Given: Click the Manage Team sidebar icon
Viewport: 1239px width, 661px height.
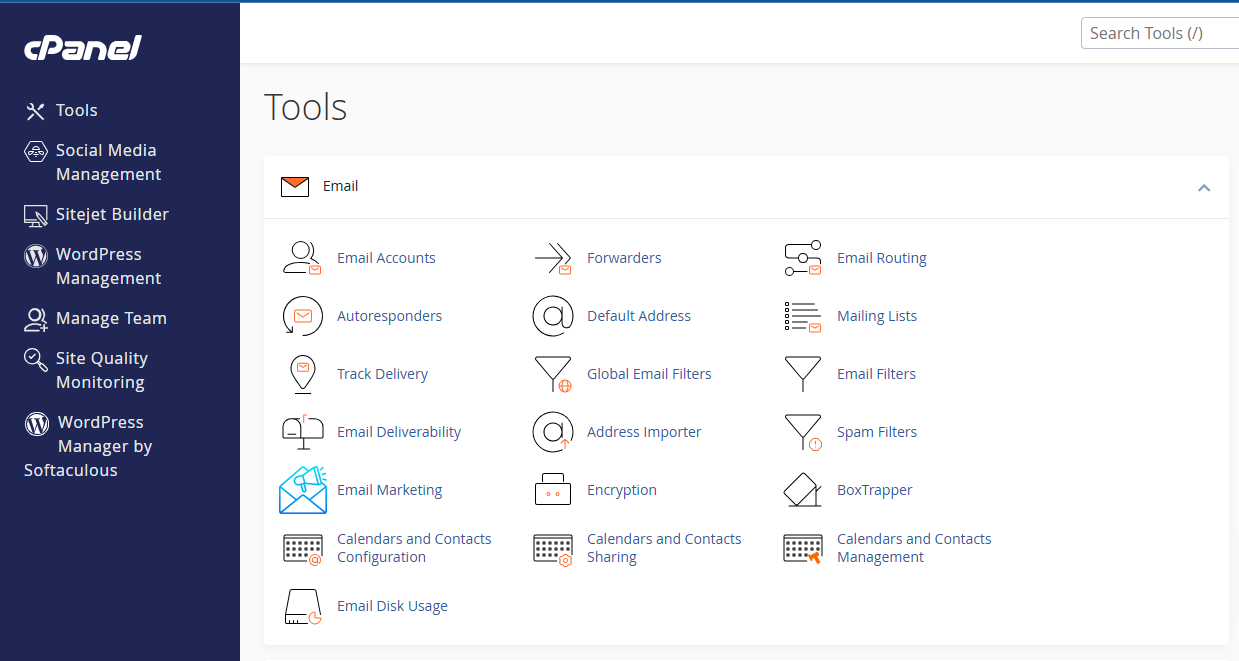Looking at the screenshot, I should pyautogui.click(x=36, y=319).
